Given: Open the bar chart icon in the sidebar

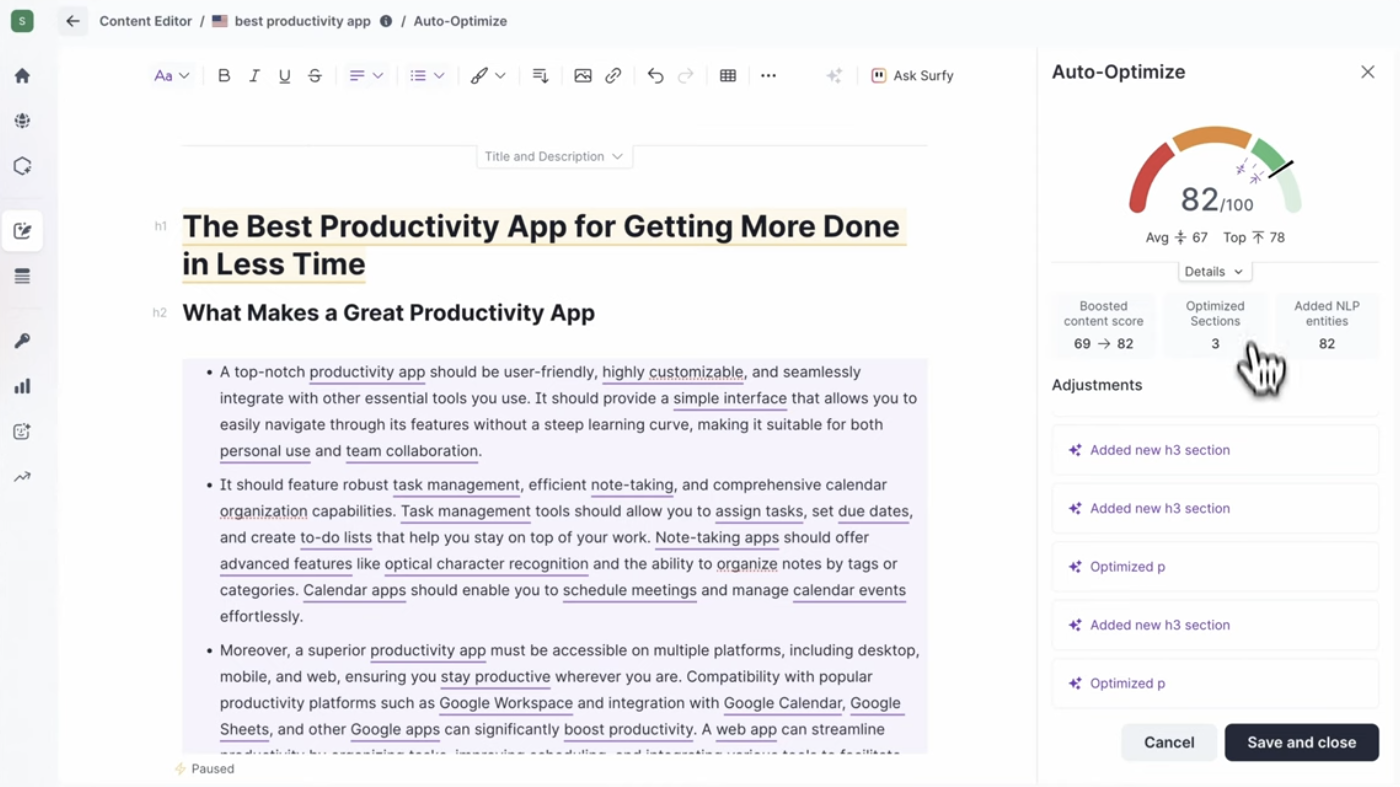Looking at the screenshot, I should coord(22,386).
